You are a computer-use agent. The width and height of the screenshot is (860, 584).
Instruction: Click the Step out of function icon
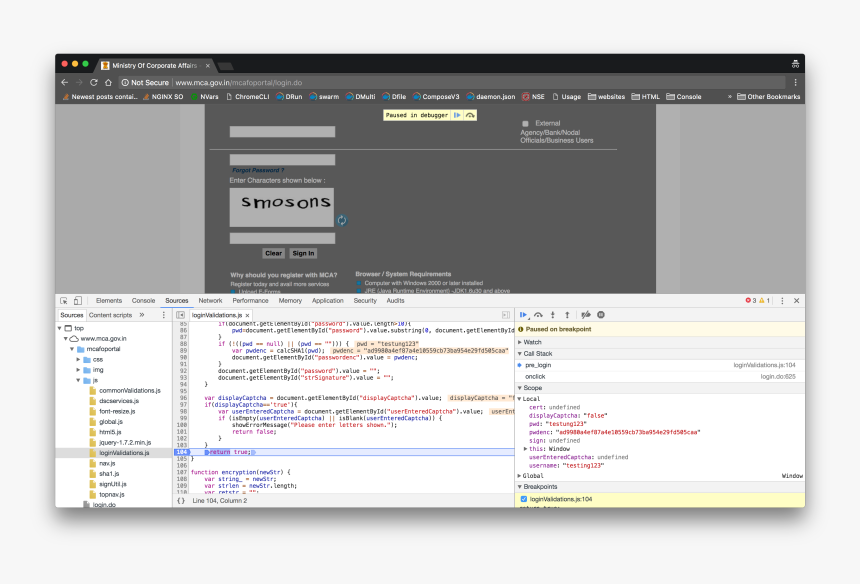pos(567,315)
